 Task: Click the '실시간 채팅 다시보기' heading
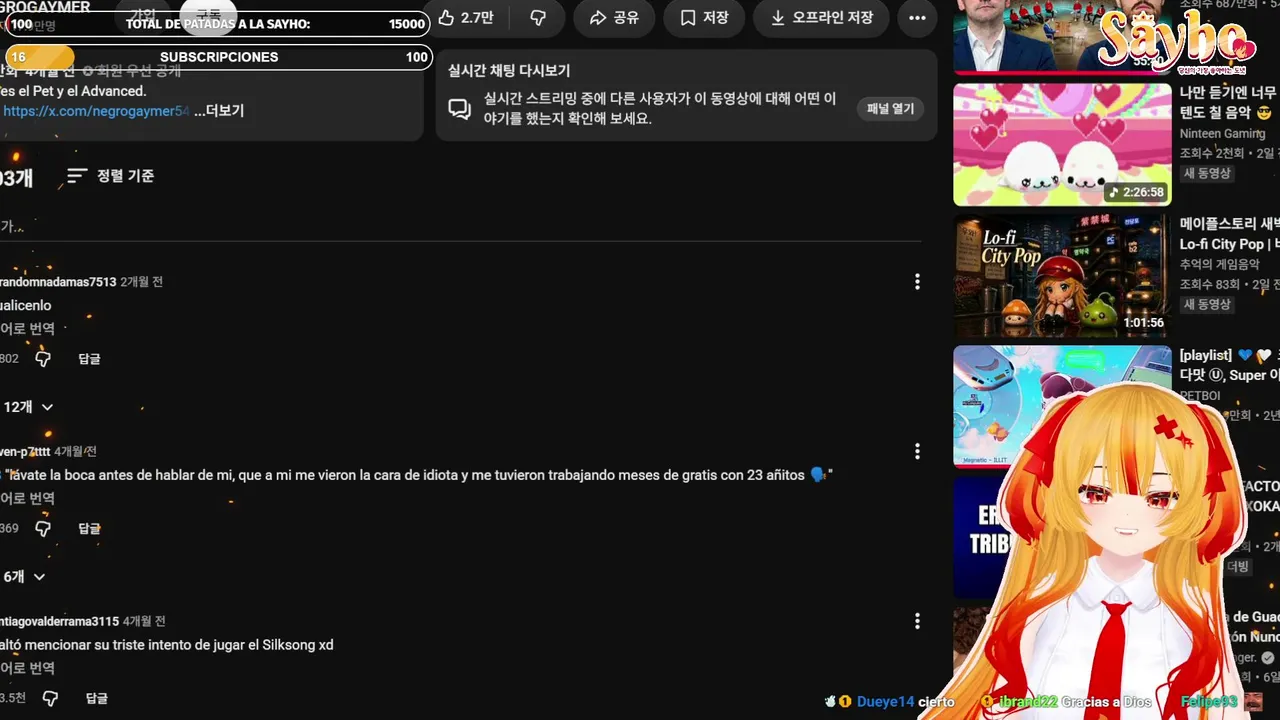pyautogui.click(x=509, y=71)
